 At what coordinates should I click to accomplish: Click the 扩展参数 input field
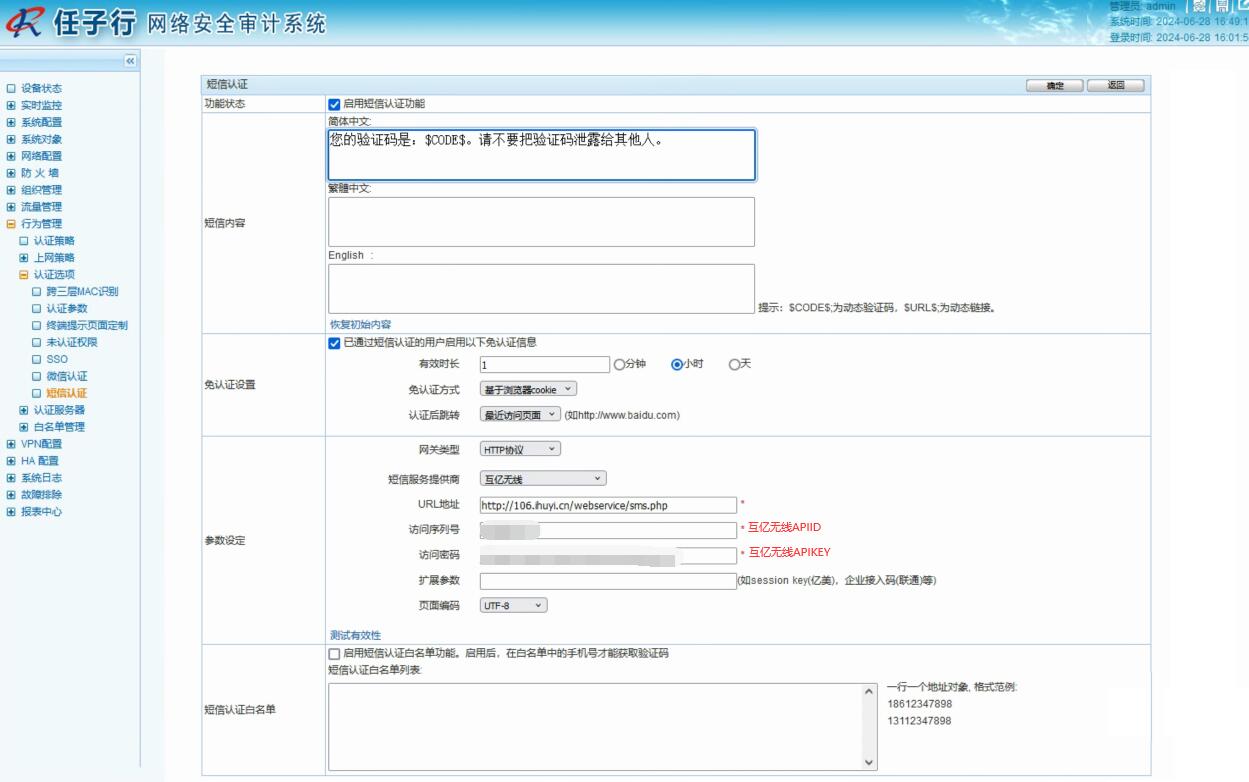pyautogui.click(x=608, y=581)
